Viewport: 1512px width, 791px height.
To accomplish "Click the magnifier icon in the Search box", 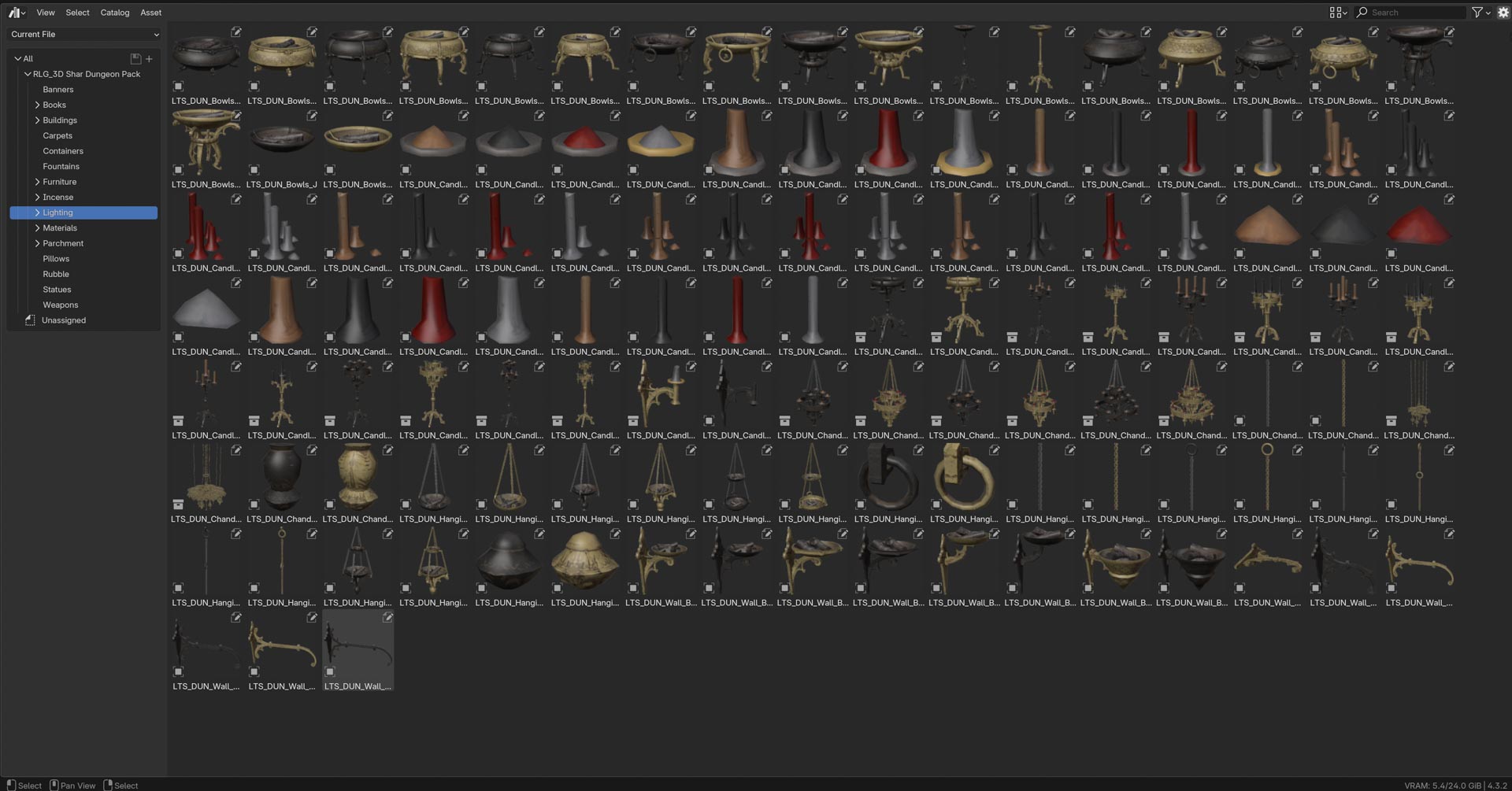I will pos(1362,13).
